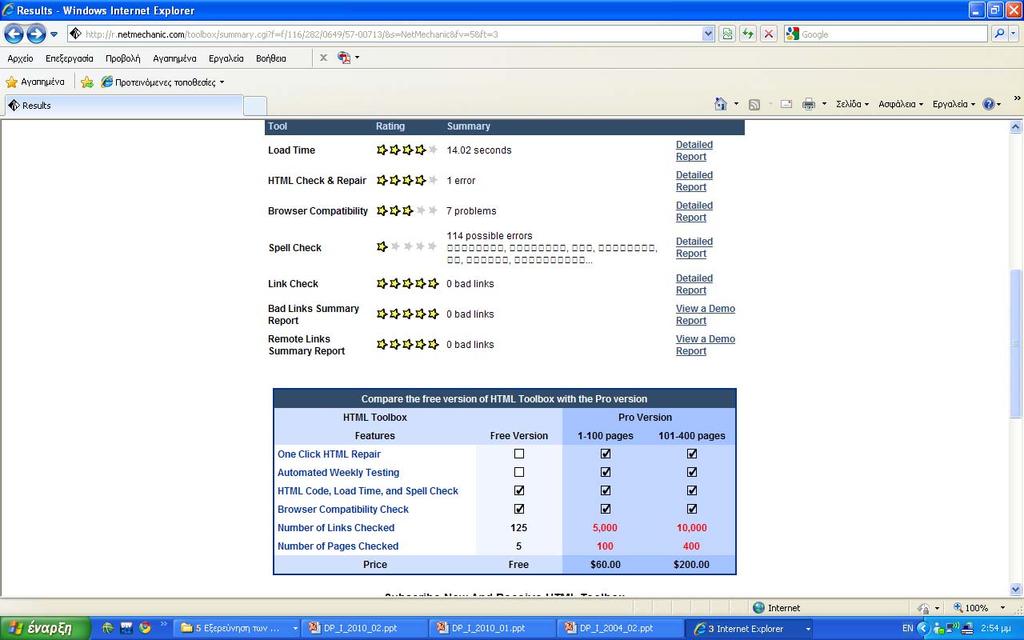The image size is (1024, 640).
Task: Click Add to favorites bar icon
Action: pos(87,82)
